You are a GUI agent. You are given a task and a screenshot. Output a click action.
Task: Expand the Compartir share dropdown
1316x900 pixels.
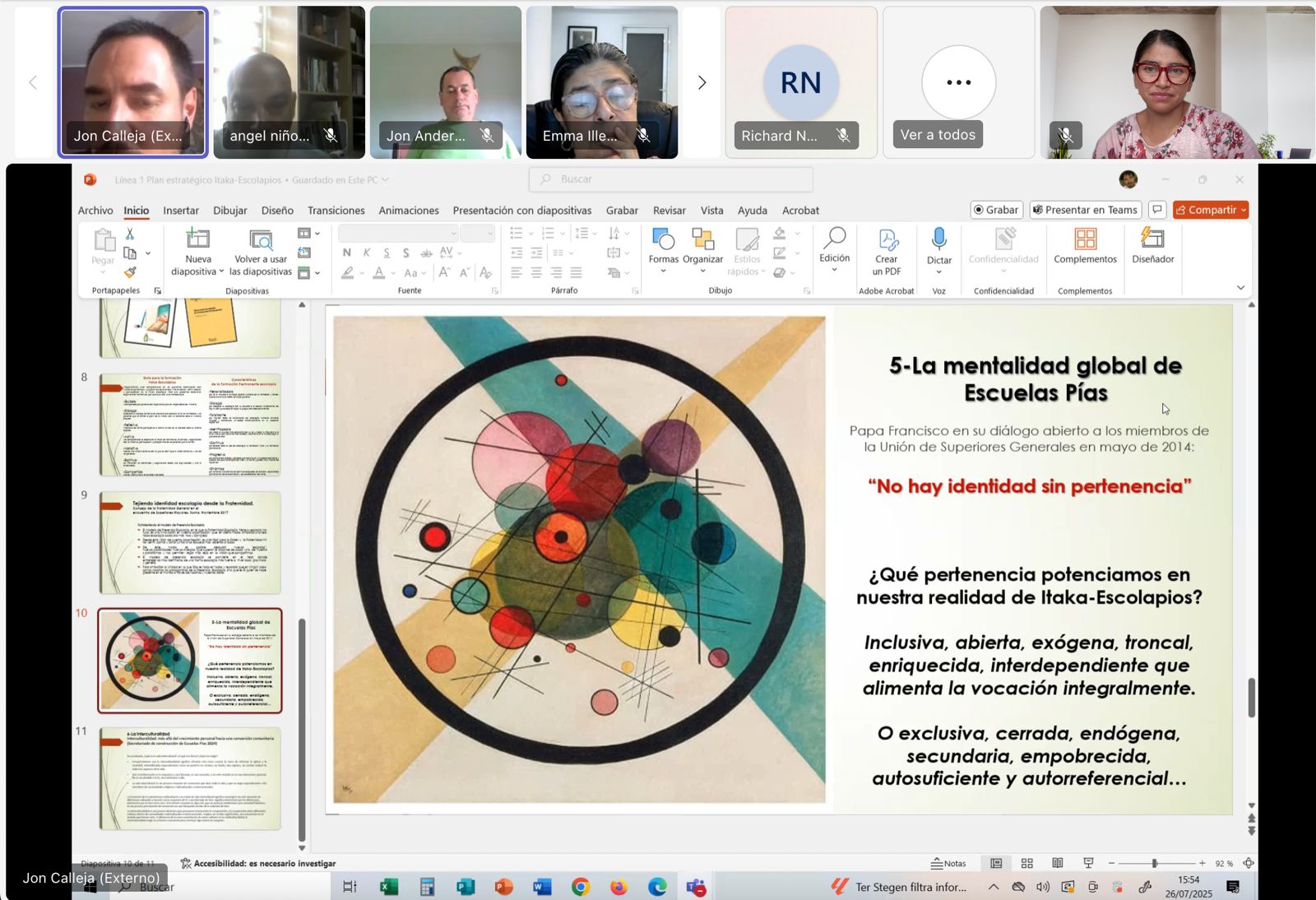tap(1244, 210)
